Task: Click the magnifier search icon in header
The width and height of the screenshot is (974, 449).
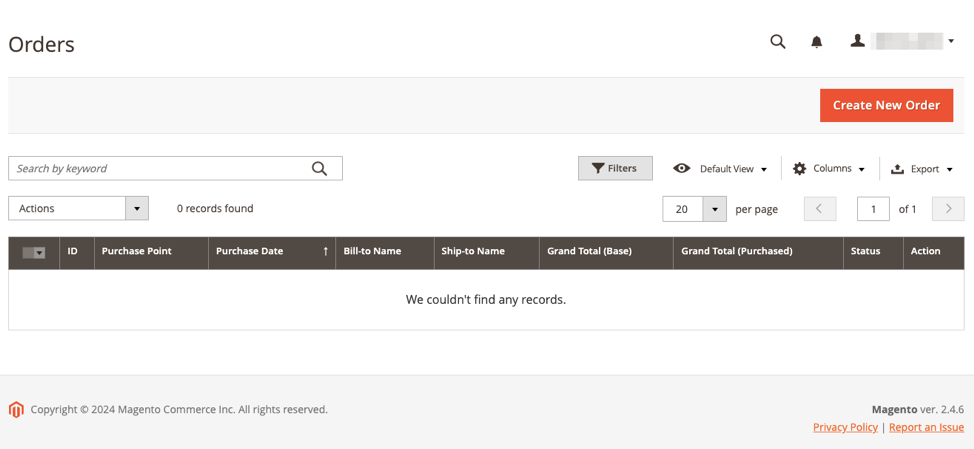Action: click(x=777, y=42)
